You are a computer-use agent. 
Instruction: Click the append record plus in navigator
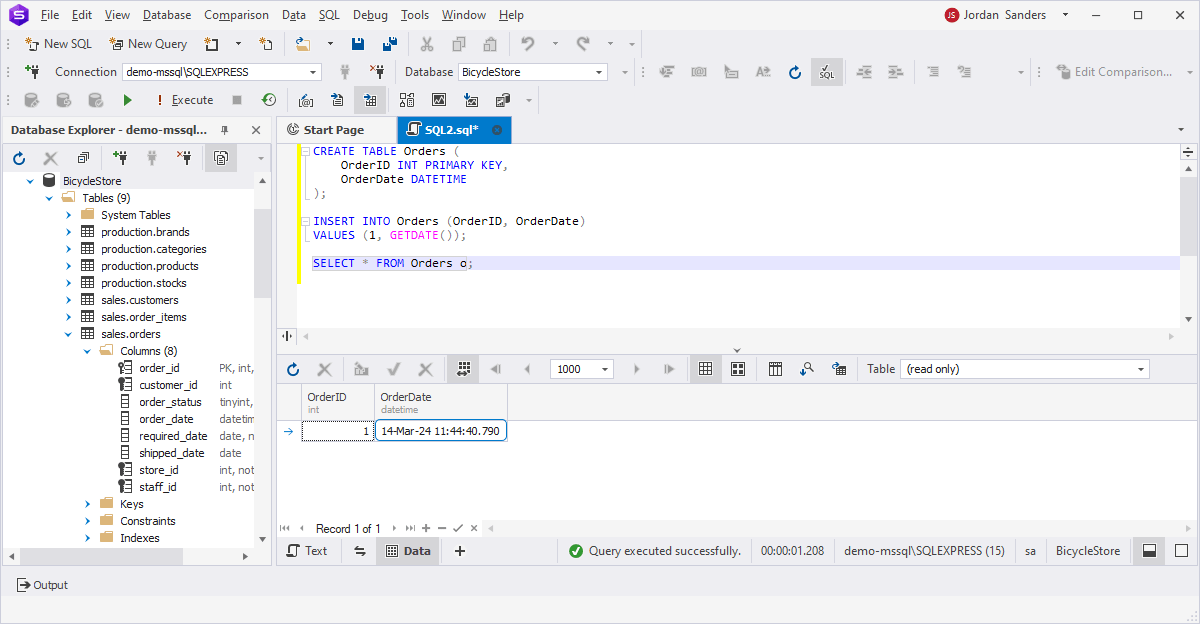426,528
